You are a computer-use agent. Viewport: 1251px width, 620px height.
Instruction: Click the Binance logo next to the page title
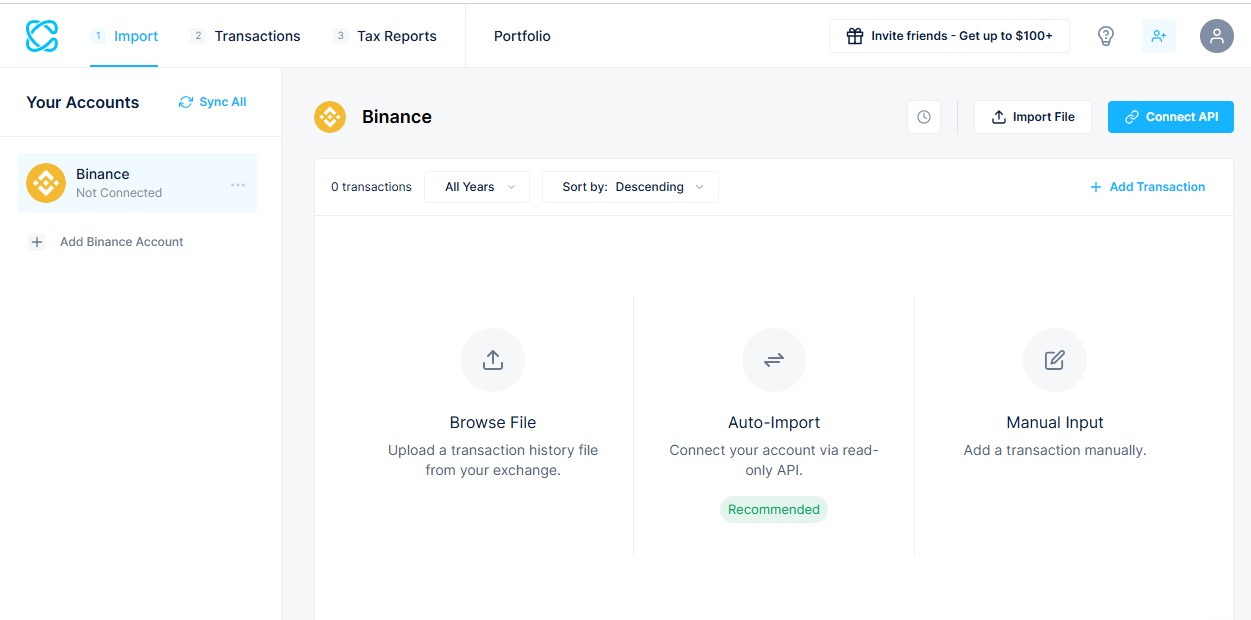[x=329, y=117]
